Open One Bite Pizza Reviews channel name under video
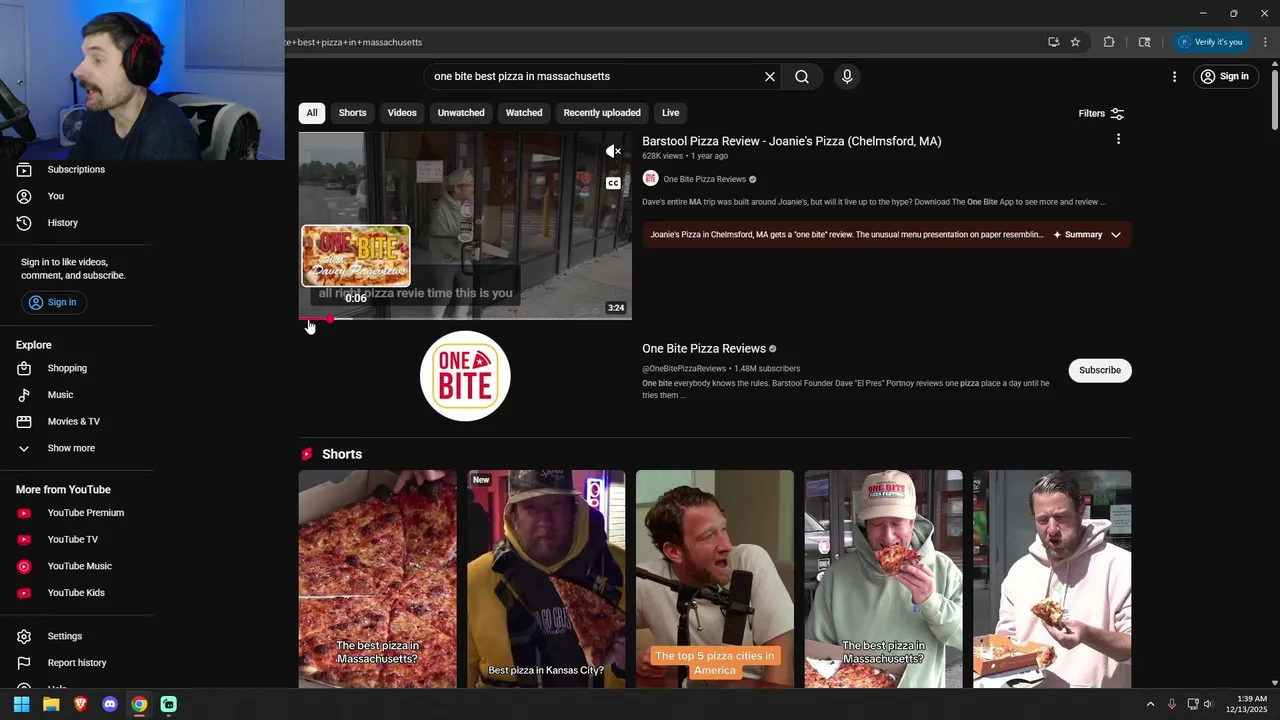 tap(705, 179)
